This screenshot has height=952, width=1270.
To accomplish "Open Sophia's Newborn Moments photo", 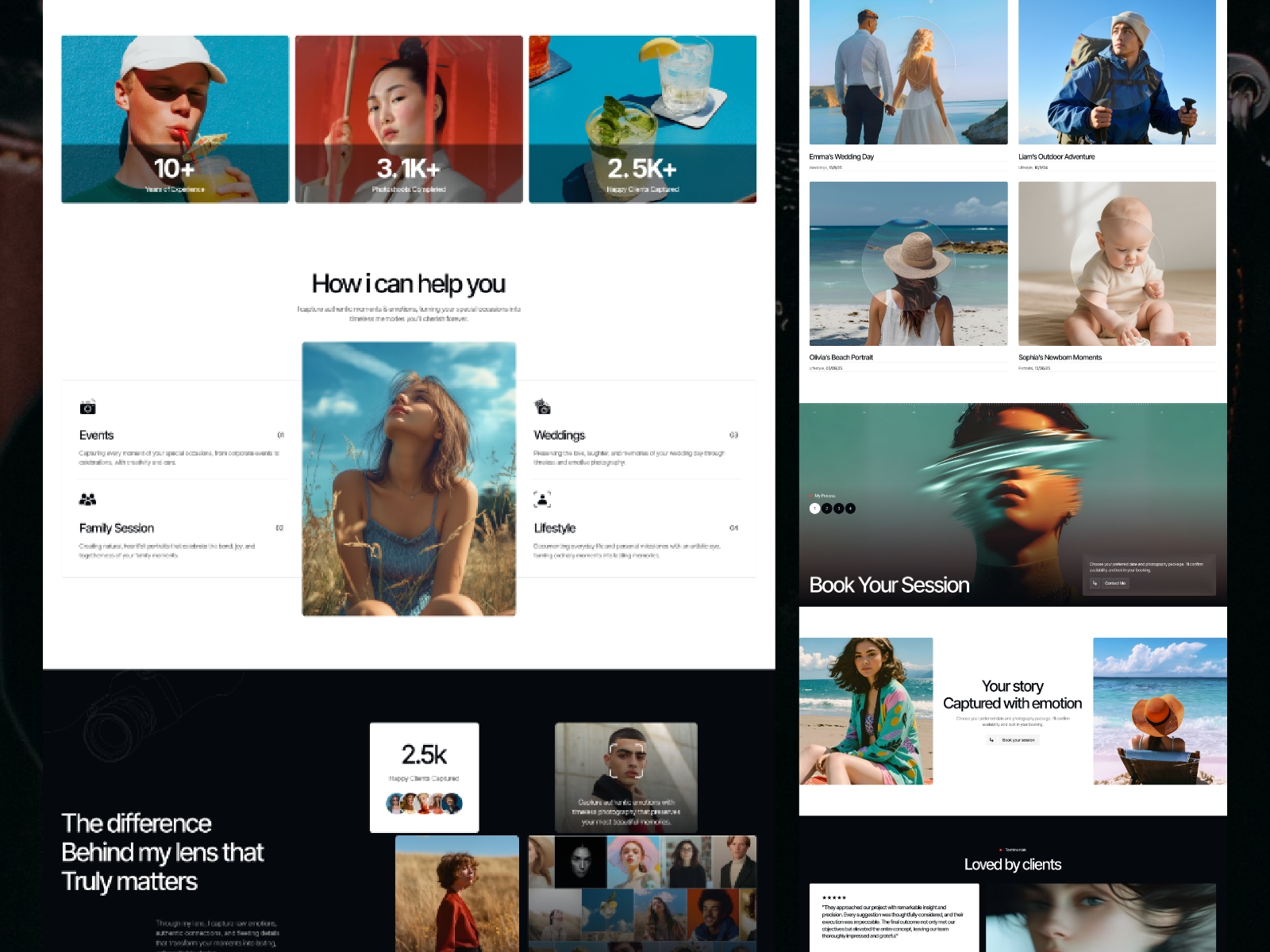I will click(x=1117, y=263).
